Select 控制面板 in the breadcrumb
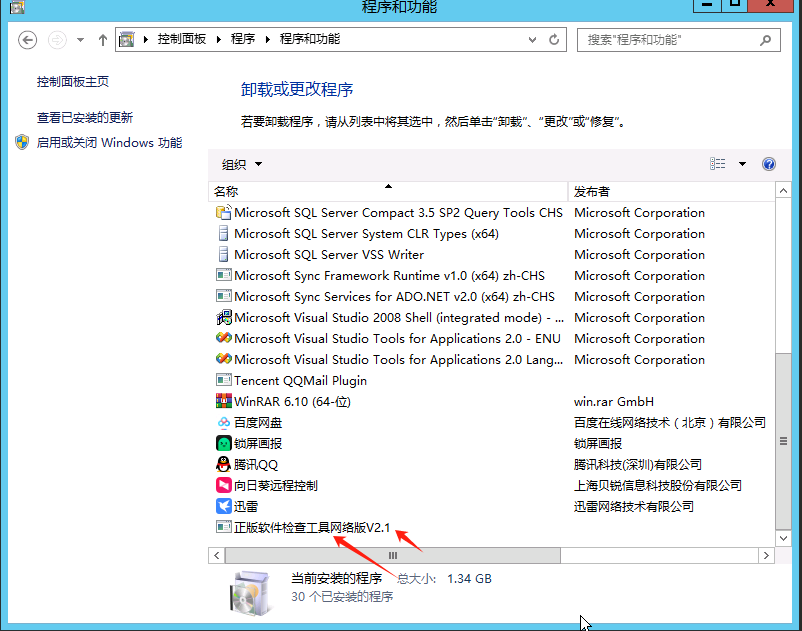The height and width of the screenshot is (631, 802). (x=182, y=39)
